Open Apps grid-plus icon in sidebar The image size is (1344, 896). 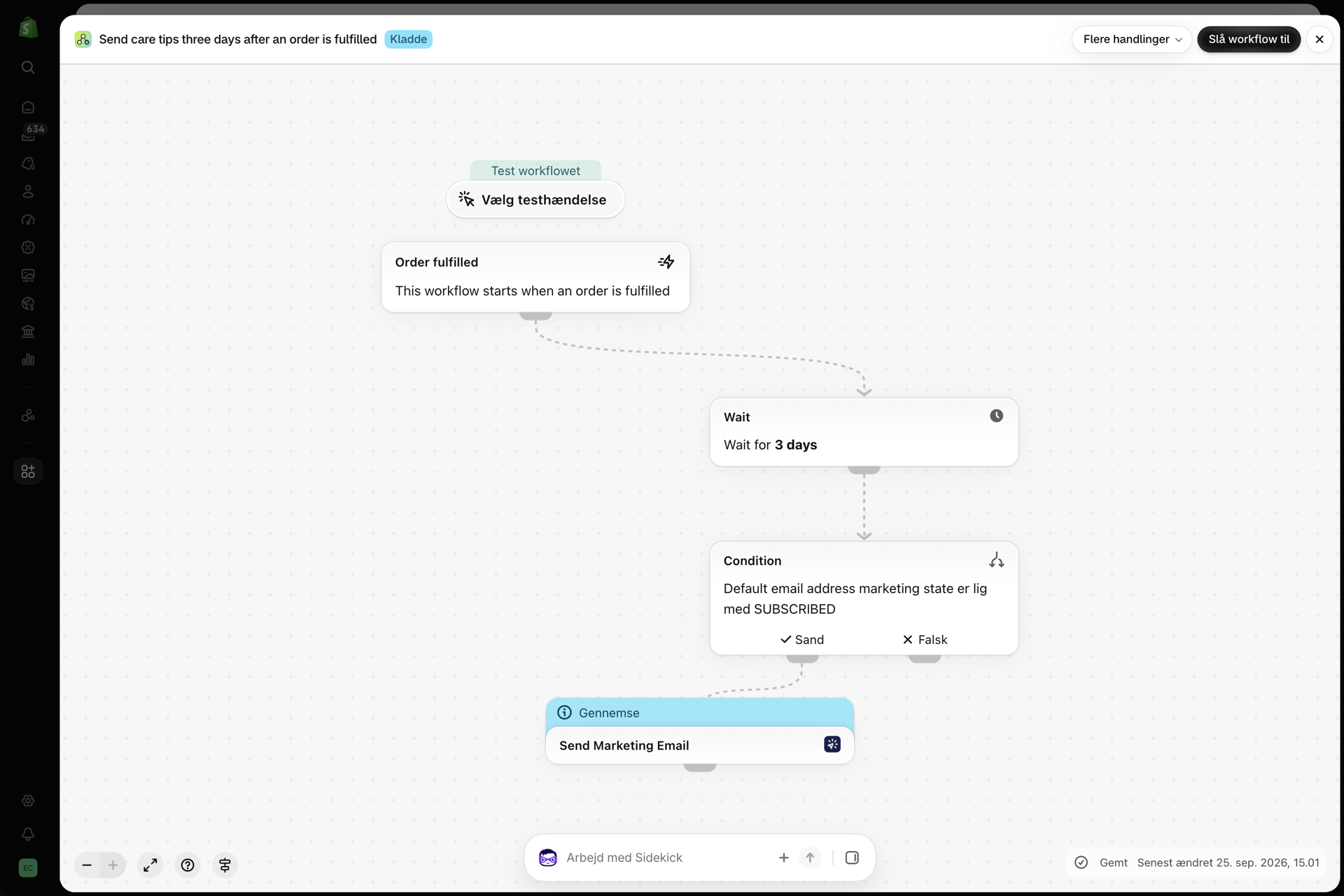(28, 471)
